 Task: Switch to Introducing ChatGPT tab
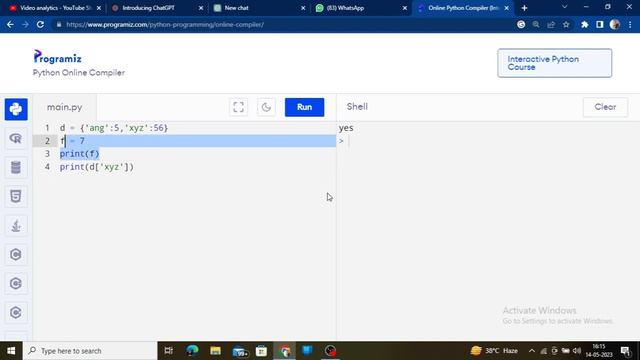pos(157,8)
